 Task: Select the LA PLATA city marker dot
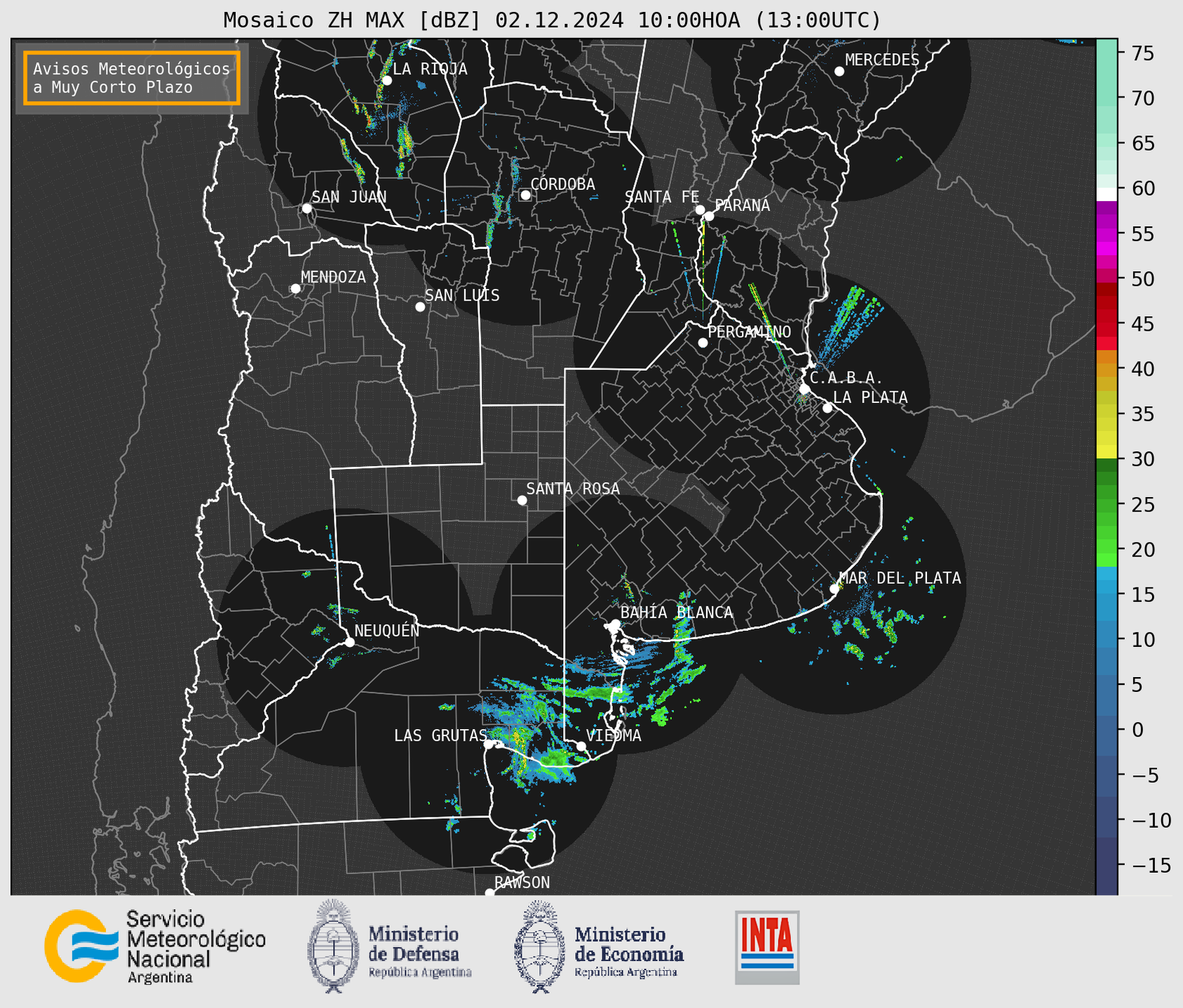[x=827, y=408]
